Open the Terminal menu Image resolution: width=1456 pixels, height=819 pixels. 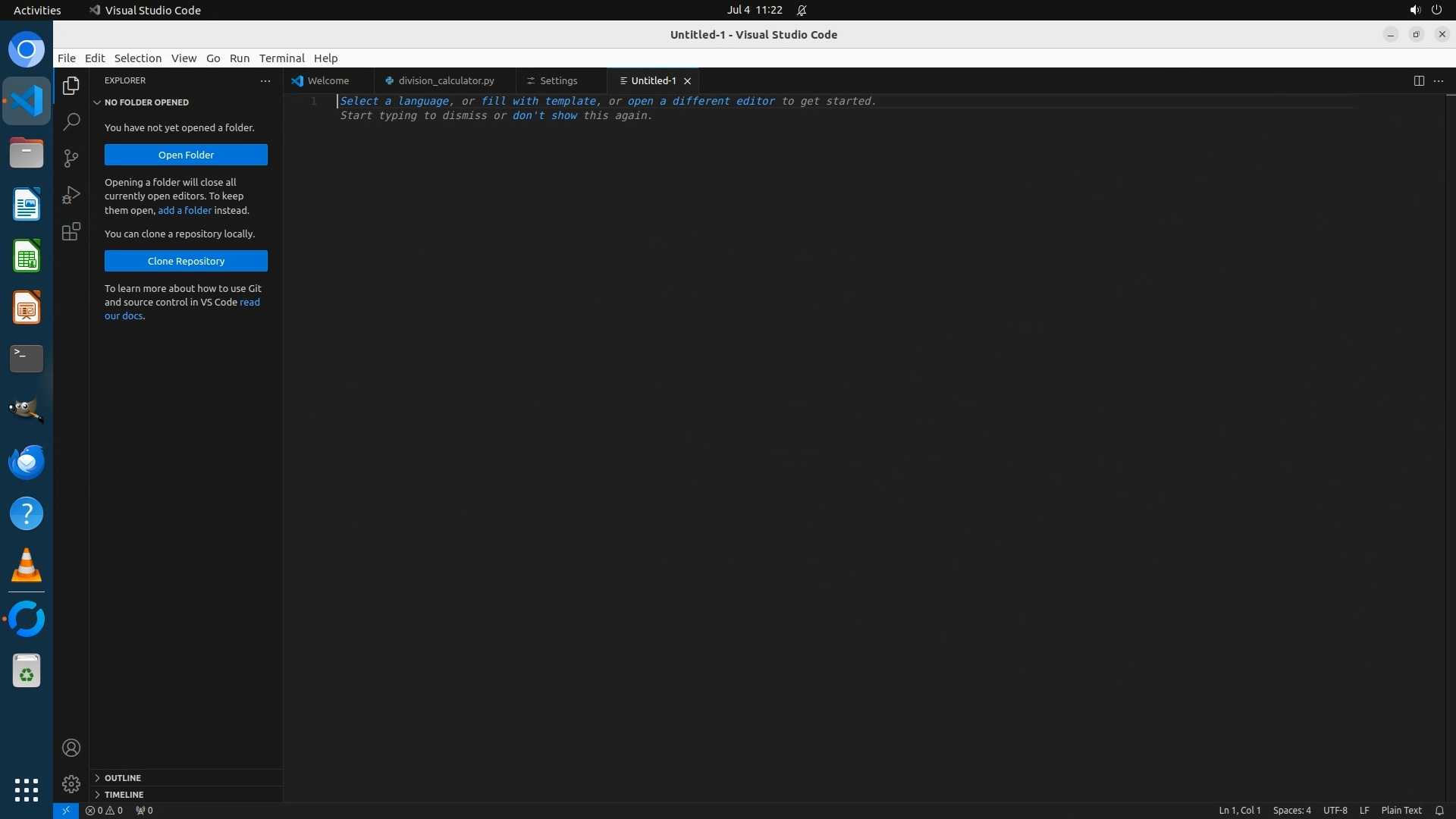click(281, 58)
